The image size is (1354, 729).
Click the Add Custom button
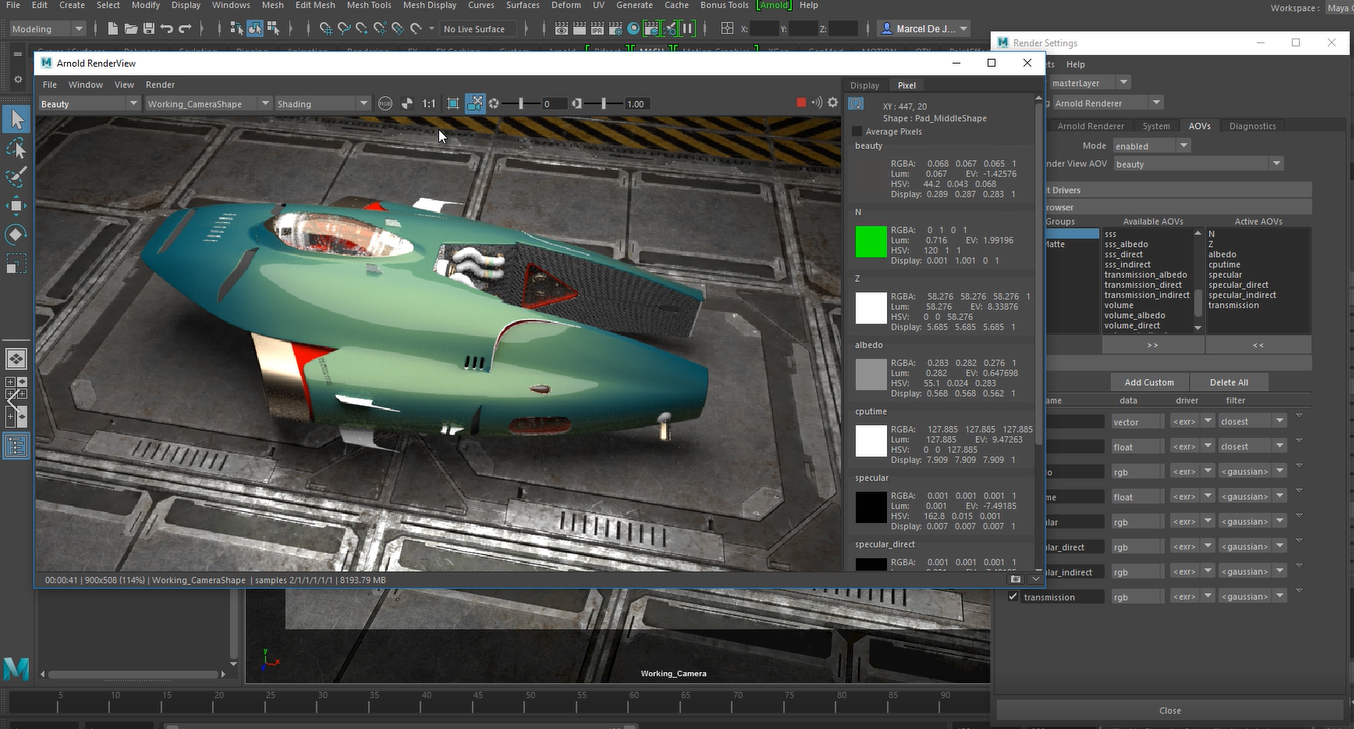tap(1149, 382)
